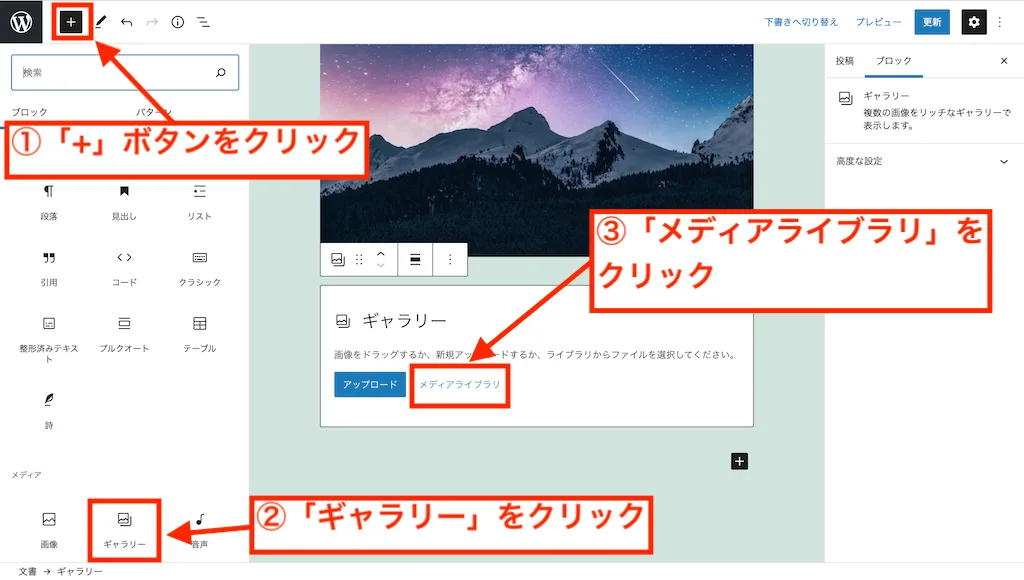
Task: Insert a ギャラリー gallery block
Action: 124,530
